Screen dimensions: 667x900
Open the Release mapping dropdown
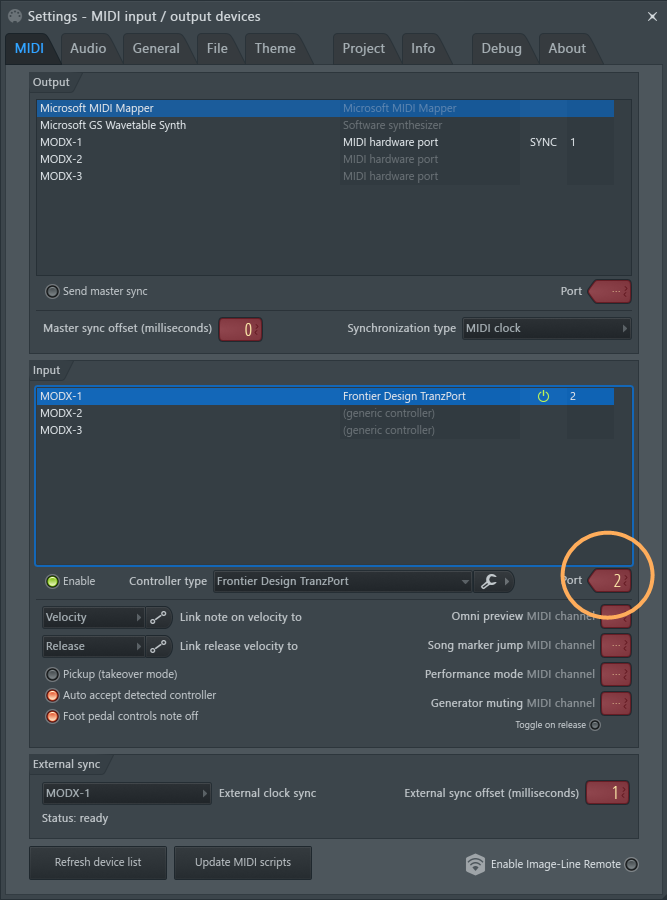[93, 646]
